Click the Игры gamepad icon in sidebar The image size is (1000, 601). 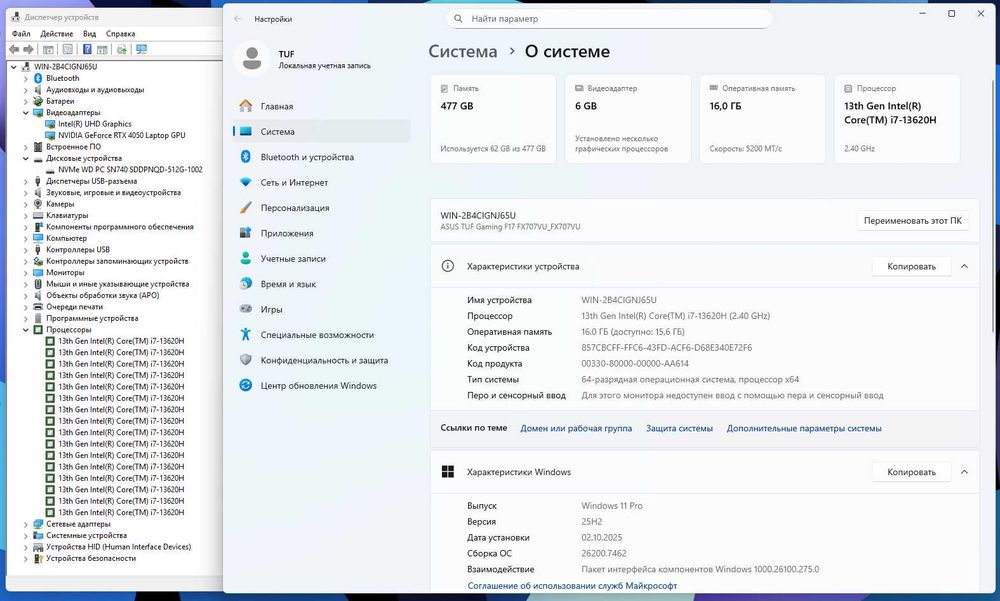point(246,309)
